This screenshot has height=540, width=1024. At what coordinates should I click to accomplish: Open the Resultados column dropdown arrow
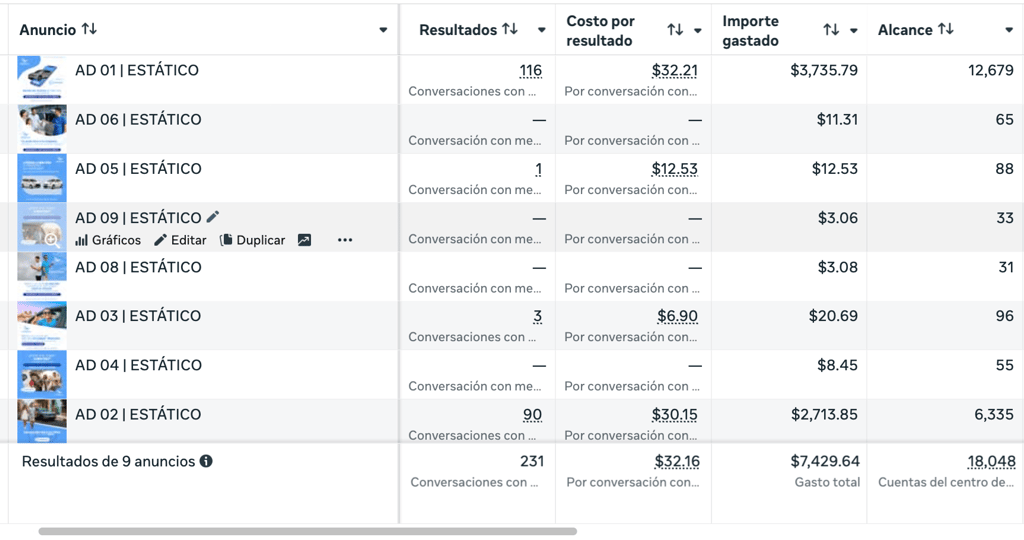pos(542,30)
